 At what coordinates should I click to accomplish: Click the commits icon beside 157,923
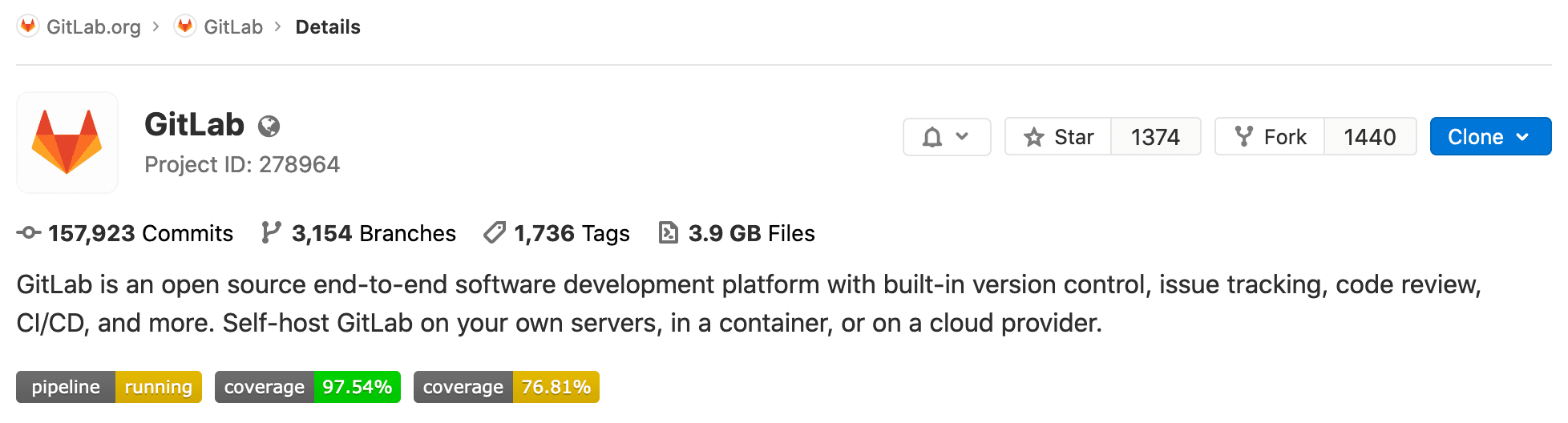point(29,233)
